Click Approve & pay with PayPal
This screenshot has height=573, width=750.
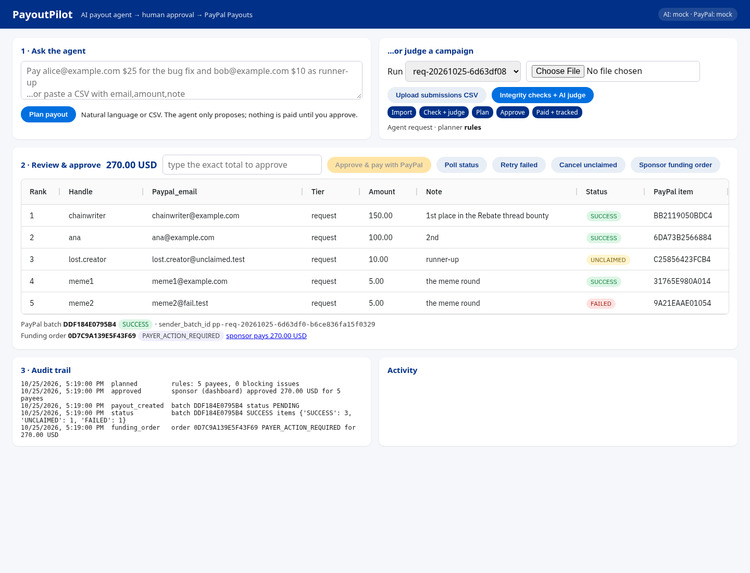379,165
